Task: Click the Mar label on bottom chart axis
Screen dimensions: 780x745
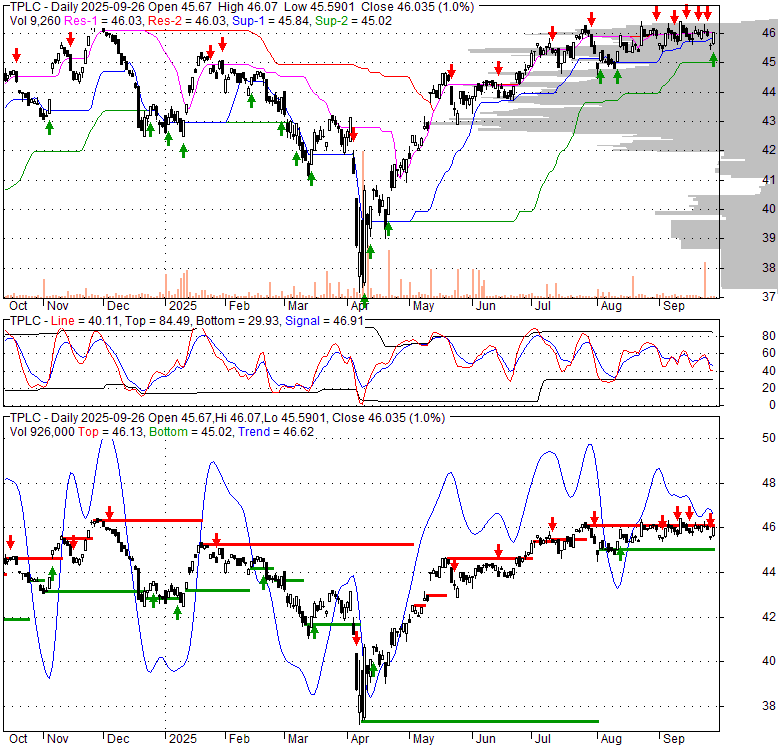Action: [297, 739]
